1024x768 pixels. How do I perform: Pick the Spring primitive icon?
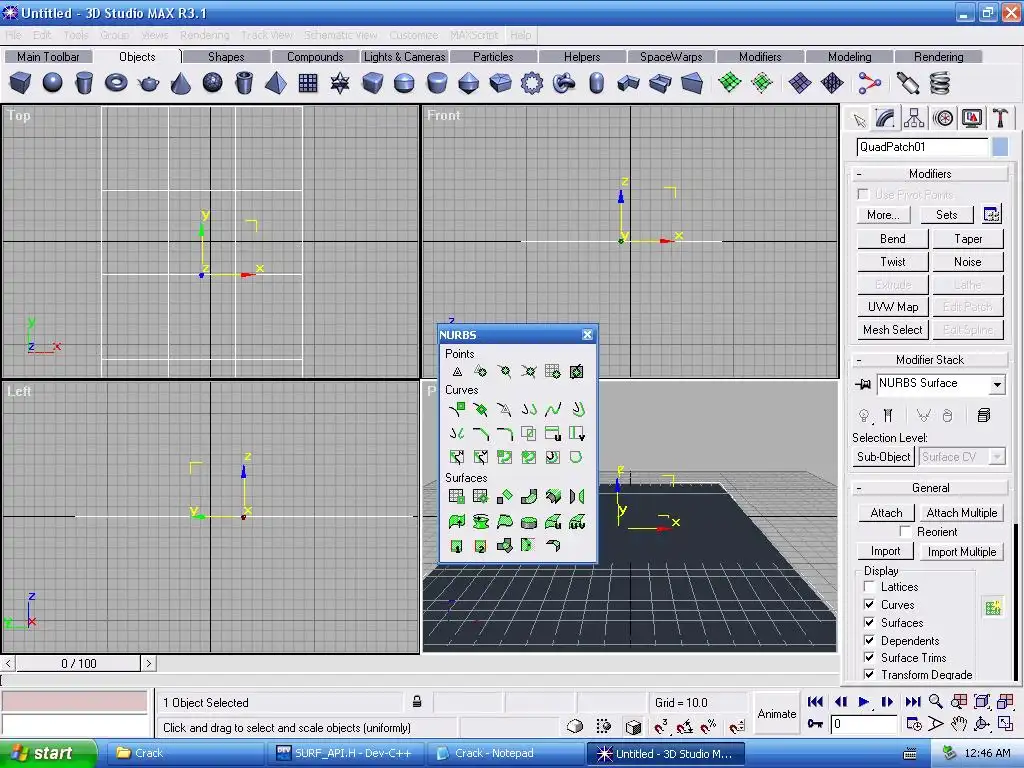click(x=939, y=83)
